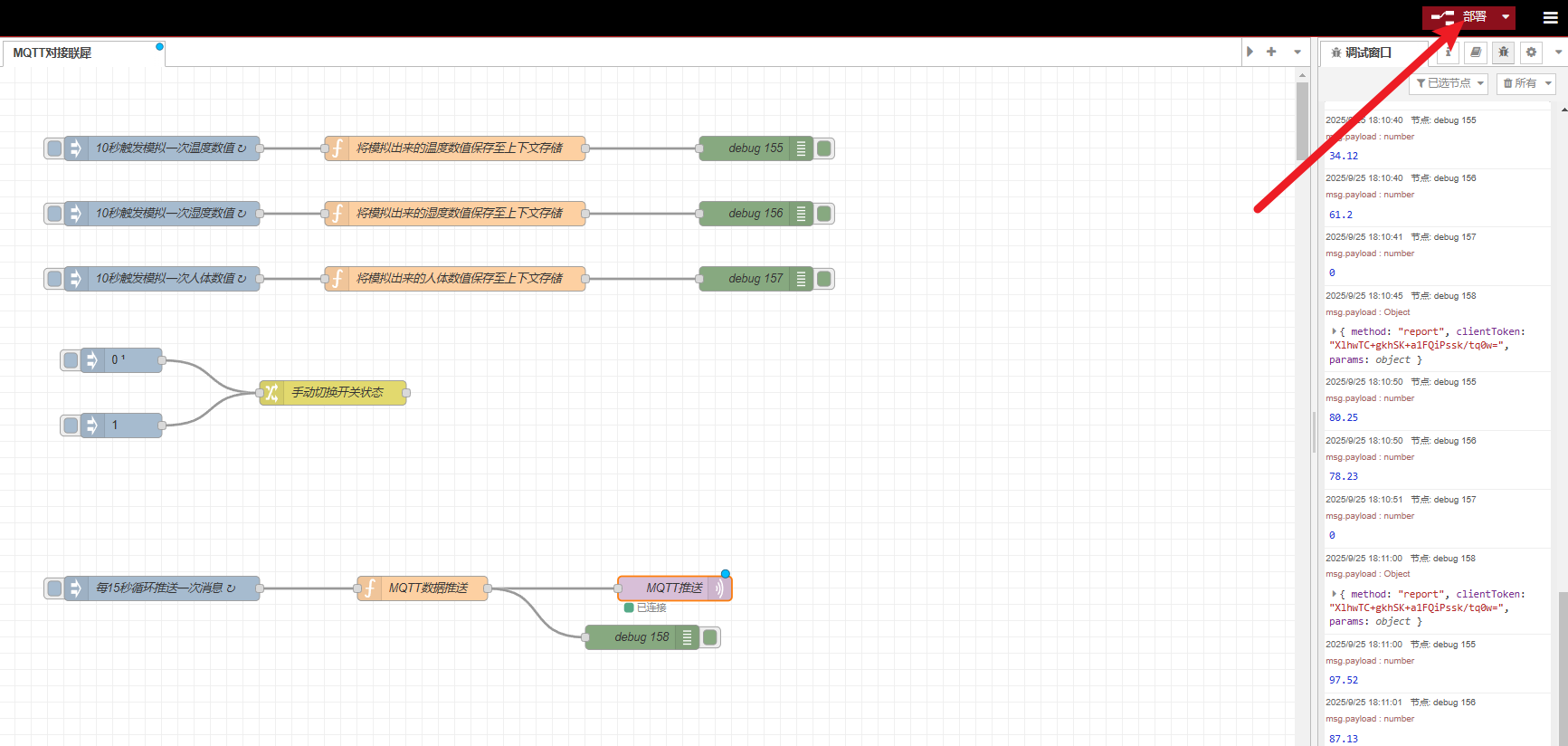Viewport: 1568px width, 746px height.
Task: Toggle the debug 158 node output
Action: (x=710, y=637)
